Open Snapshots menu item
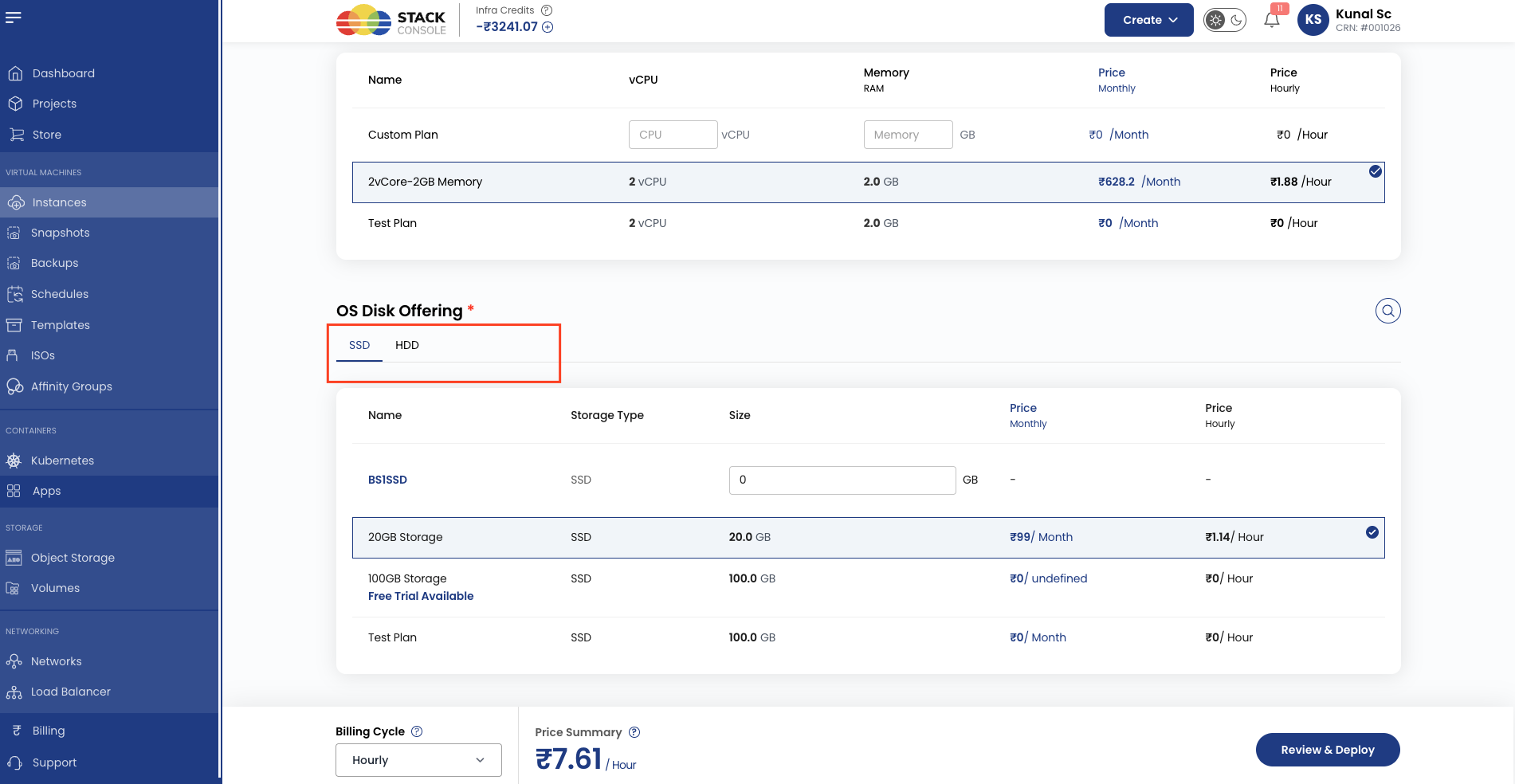The width and height of the screenshot is (1515, 784). tap(109, 233)
